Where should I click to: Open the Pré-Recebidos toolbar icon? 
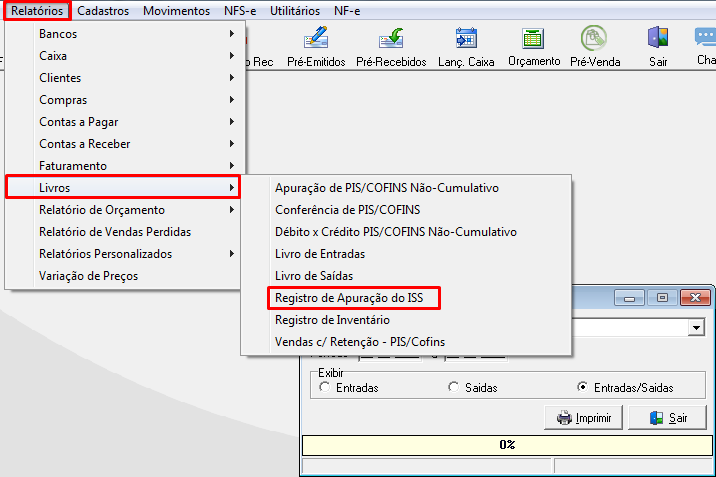pyautogui.click(x=391, y=38)
